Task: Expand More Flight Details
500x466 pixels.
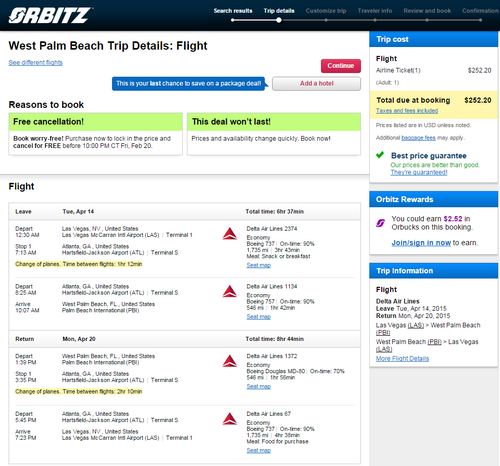Action: pos(402,359)
